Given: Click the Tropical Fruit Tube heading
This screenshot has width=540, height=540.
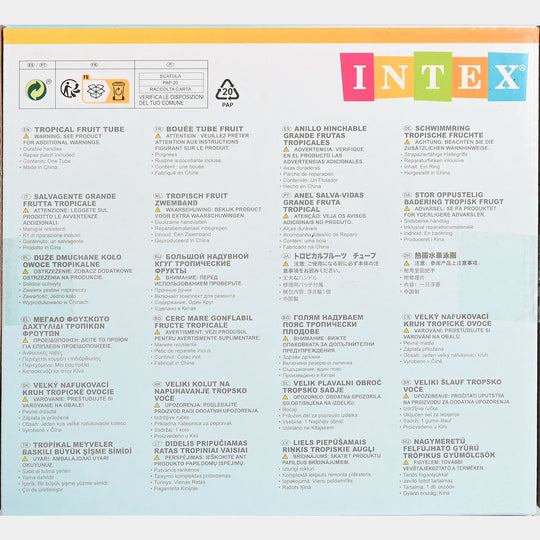Looking at the screenshot, I should pos(79,129).
